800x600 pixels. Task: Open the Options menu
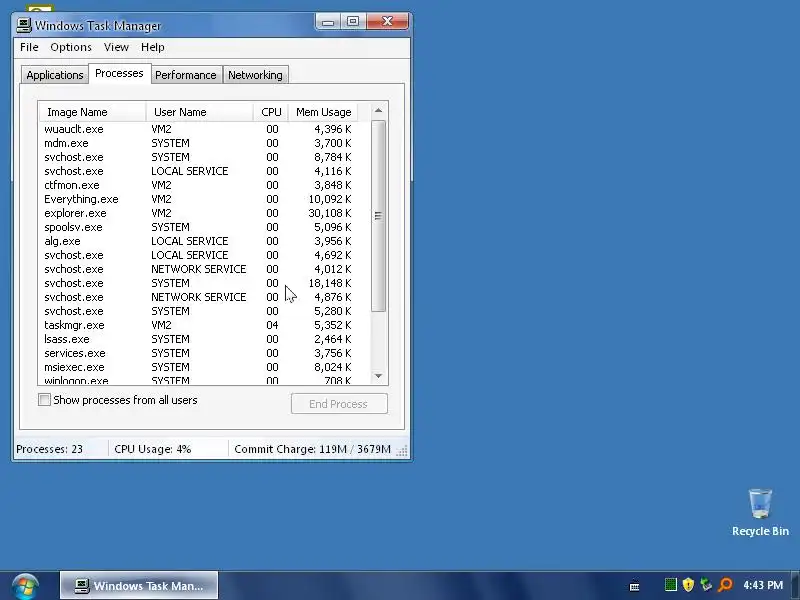(x=71, y=47)
